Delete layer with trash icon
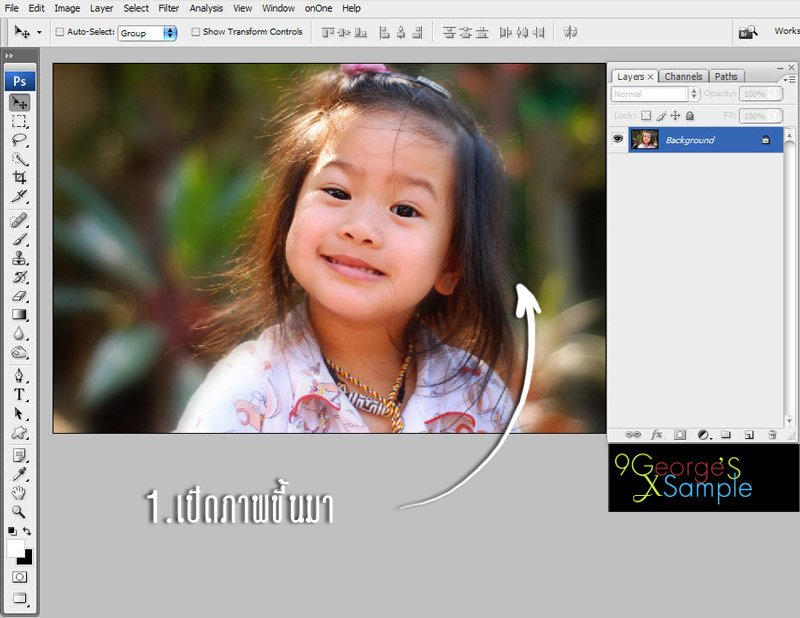 [x=772, y=435]
